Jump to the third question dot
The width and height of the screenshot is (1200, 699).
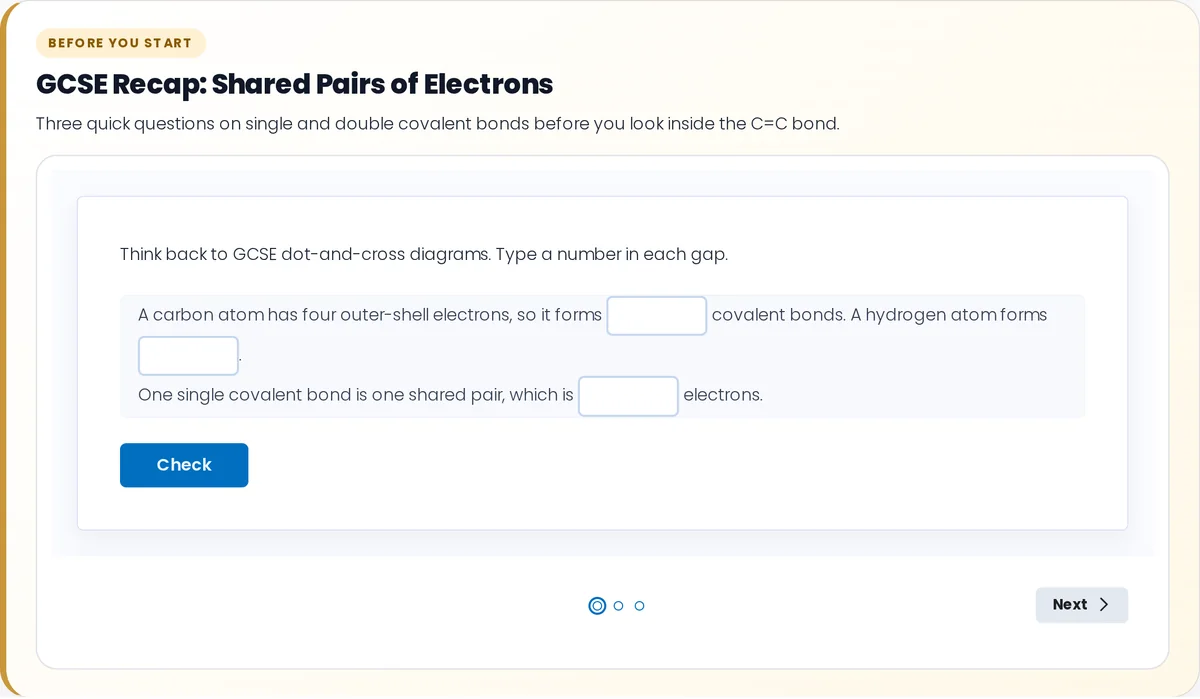coord(640,606)
